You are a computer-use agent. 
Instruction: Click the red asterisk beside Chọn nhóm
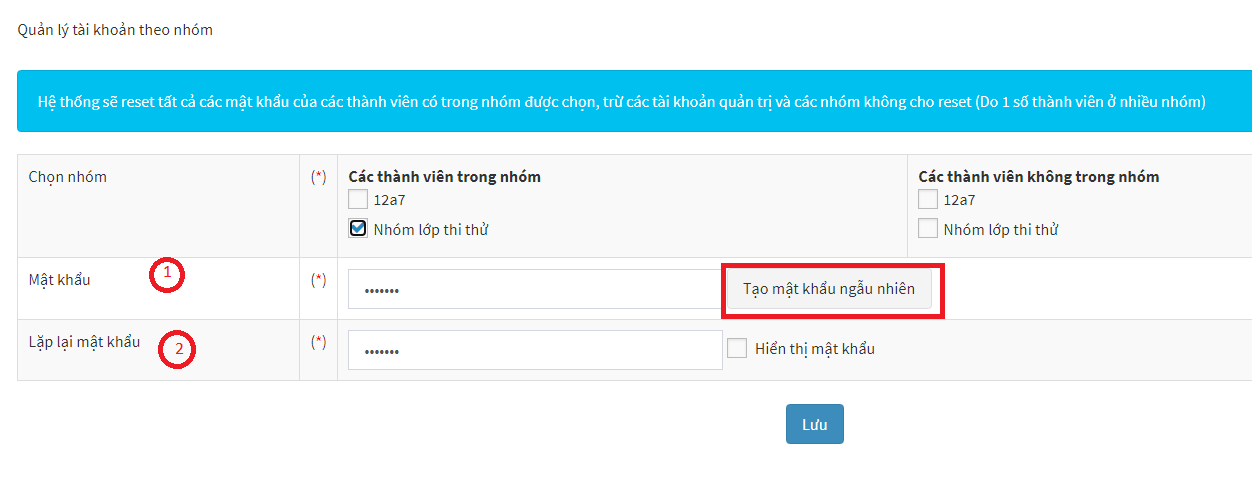point(319,177)
